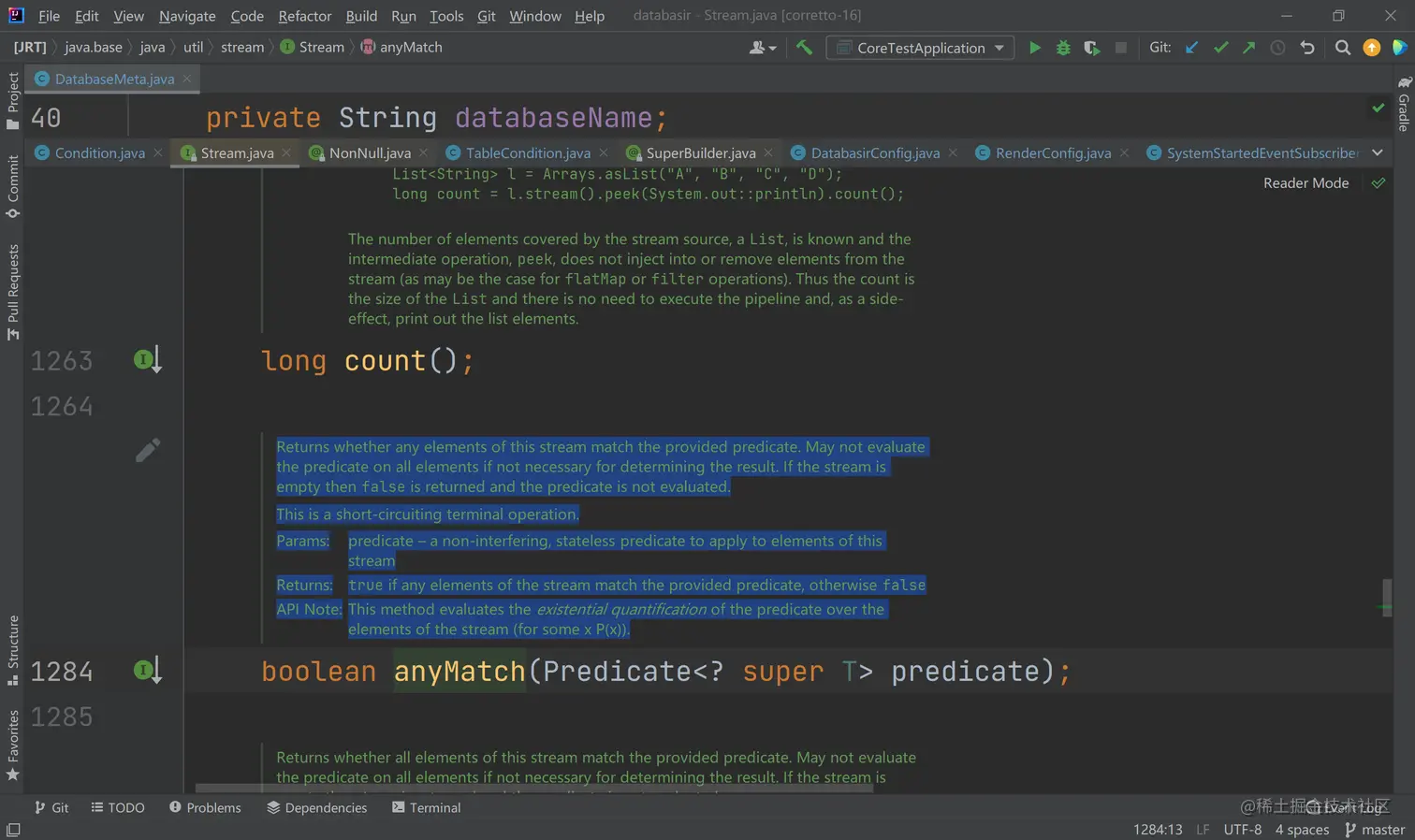This screenshot has width=1415, height=840.
Task: Click inspection checkmark beside Reader Mode
Action: 1379,183
